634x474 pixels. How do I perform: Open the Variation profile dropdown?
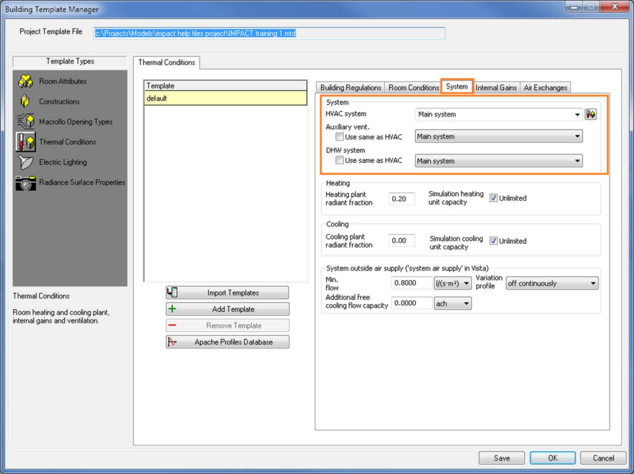[x=593, y=284]
